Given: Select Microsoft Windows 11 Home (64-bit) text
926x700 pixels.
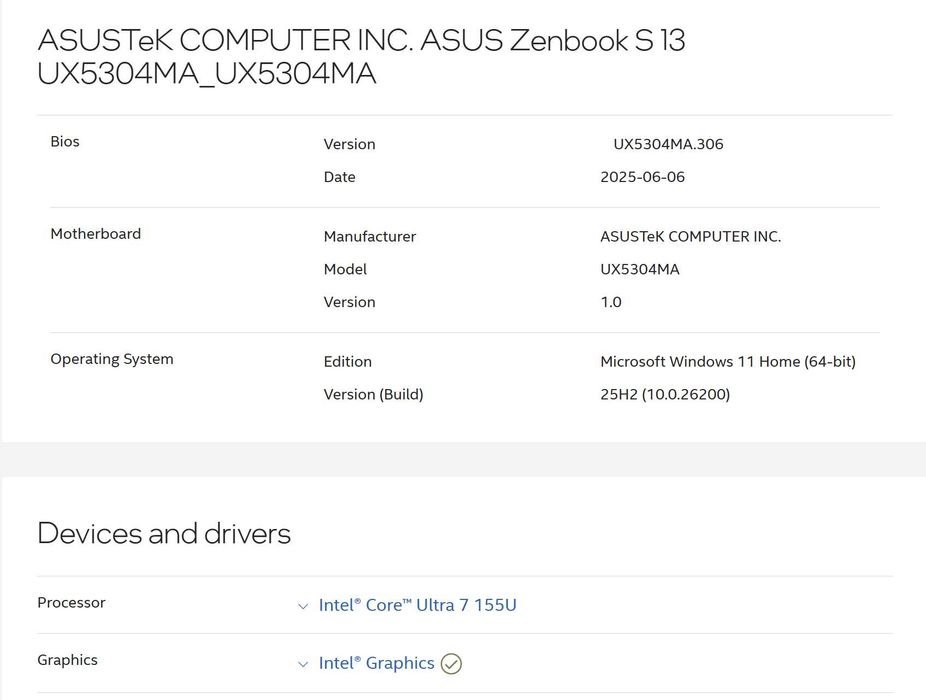Looking at the screenshot, I should coord(728,362).
